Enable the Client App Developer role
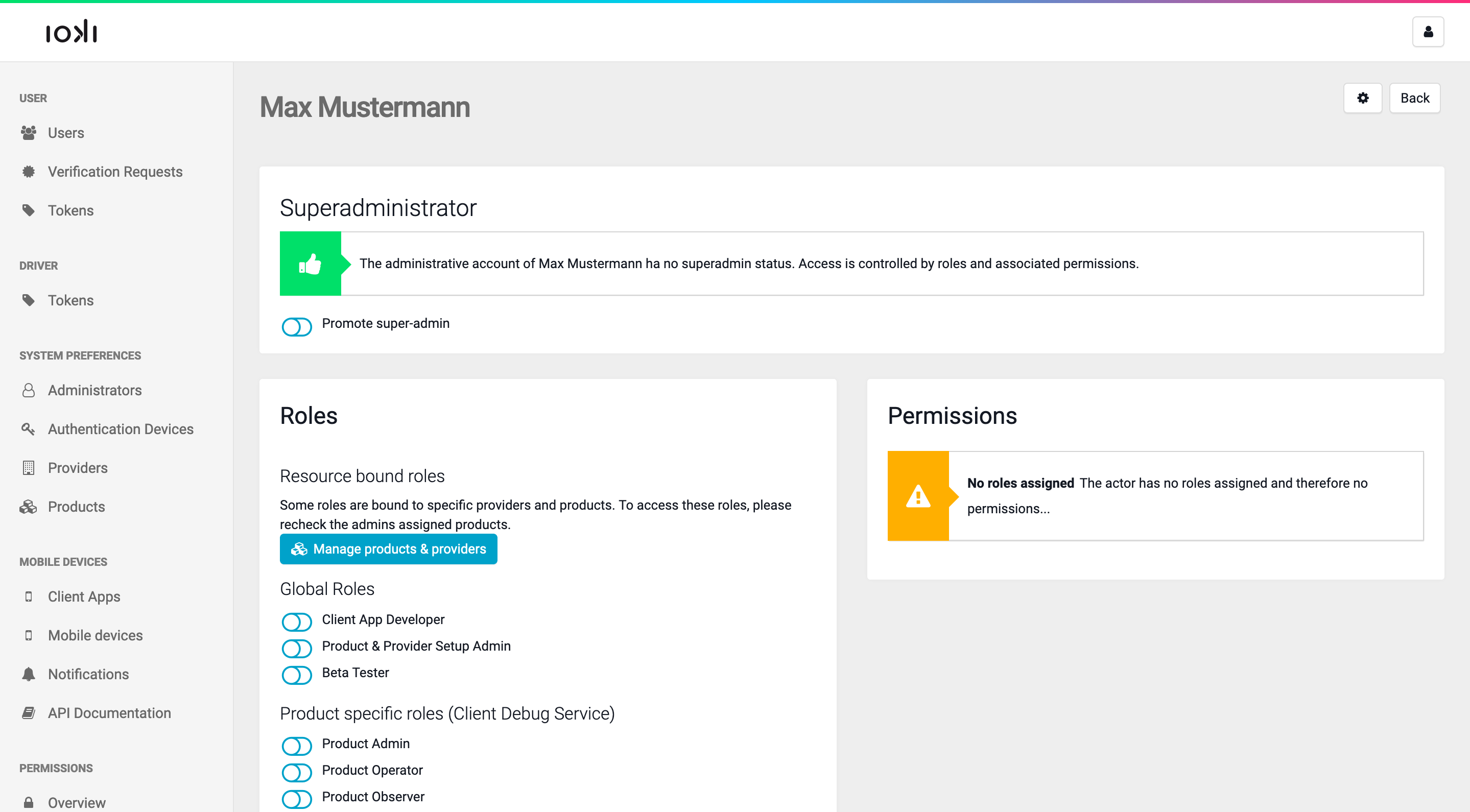1470x812 pixels. coord(297,622)
